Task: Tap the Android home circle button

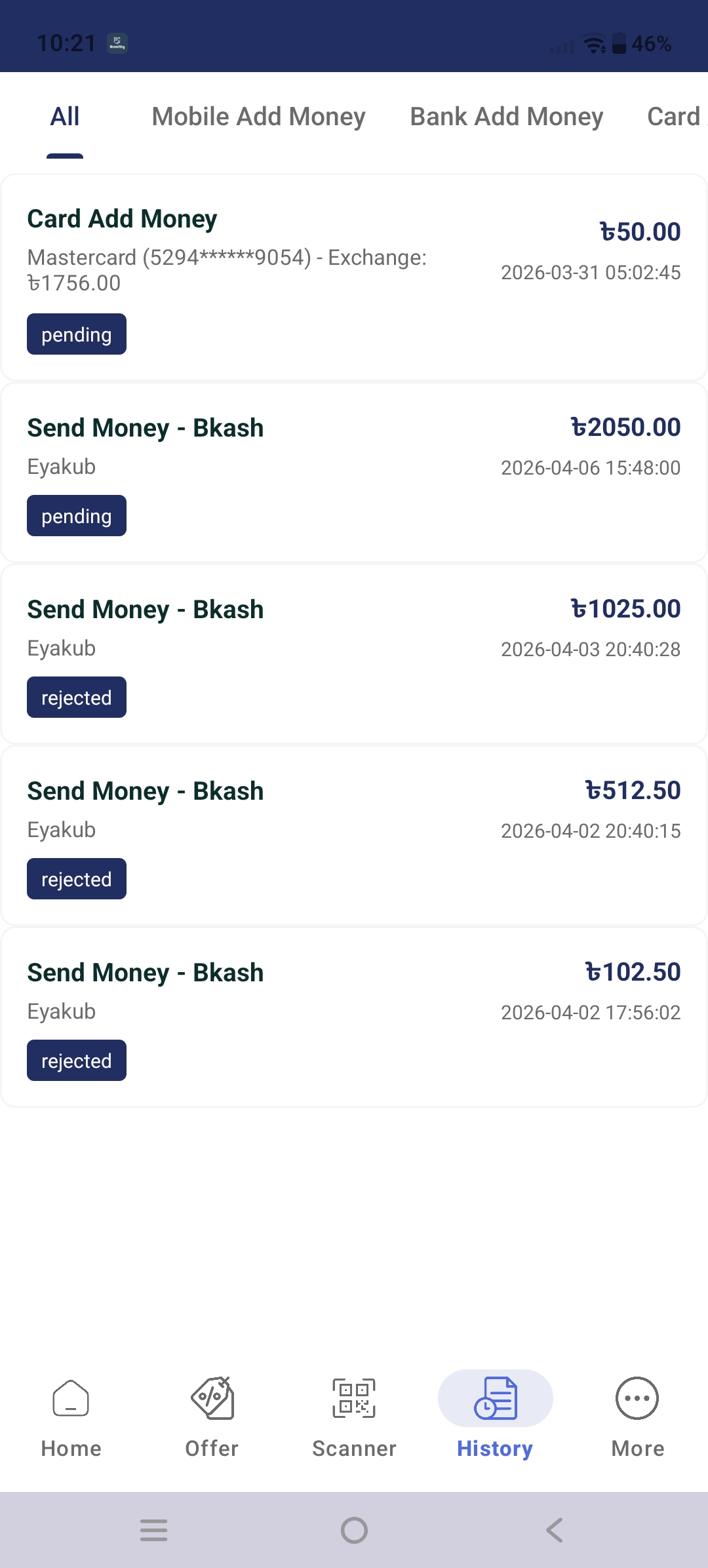Action: click(354, 1531)
